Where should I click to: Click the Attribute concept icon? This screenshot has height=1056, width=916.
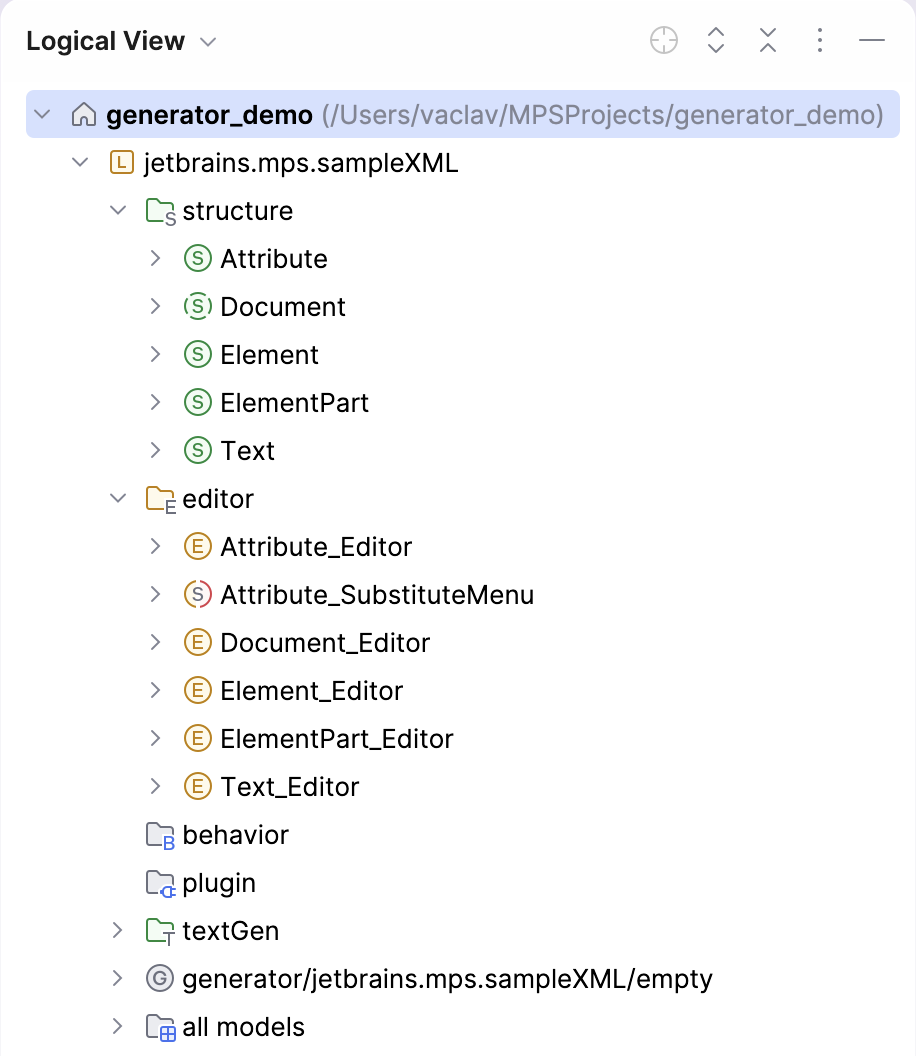point(198,259)
